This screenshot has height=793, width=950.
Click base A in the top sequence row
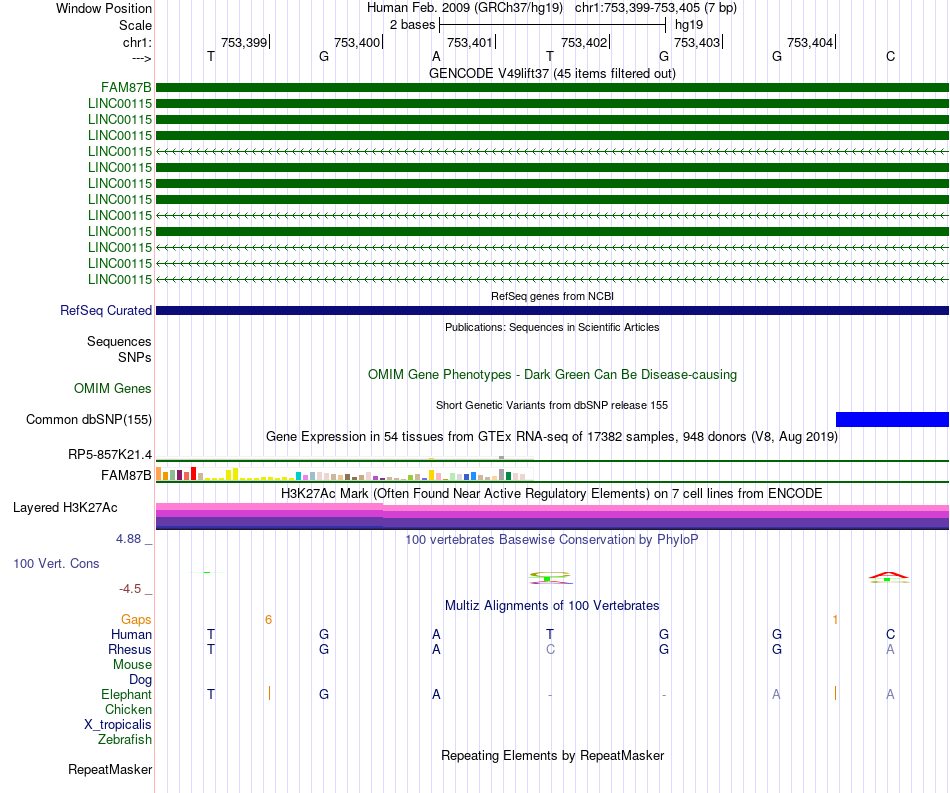[436, 56]
